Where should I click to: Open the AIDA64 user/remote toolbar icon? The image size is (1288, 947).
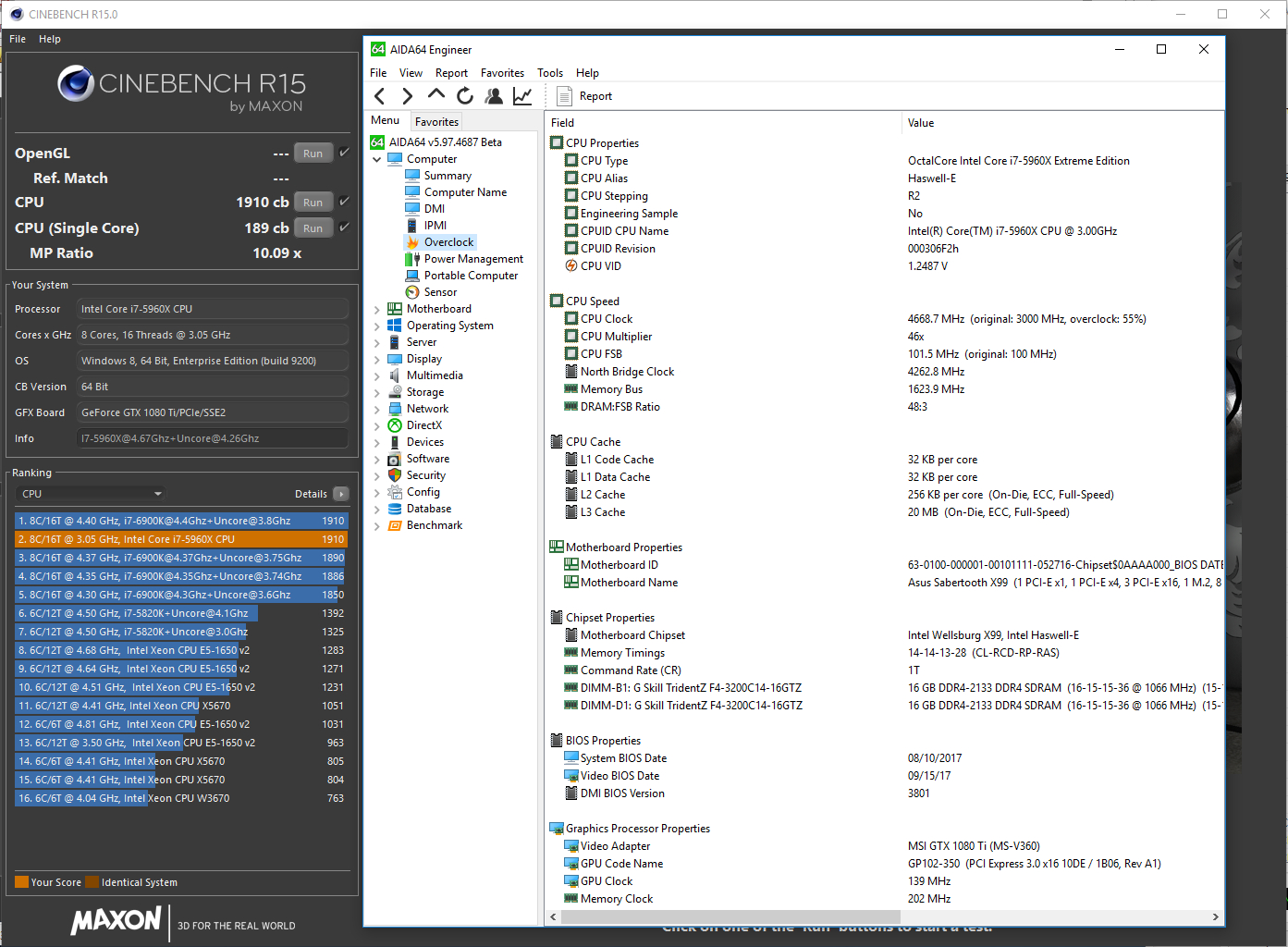494,96
